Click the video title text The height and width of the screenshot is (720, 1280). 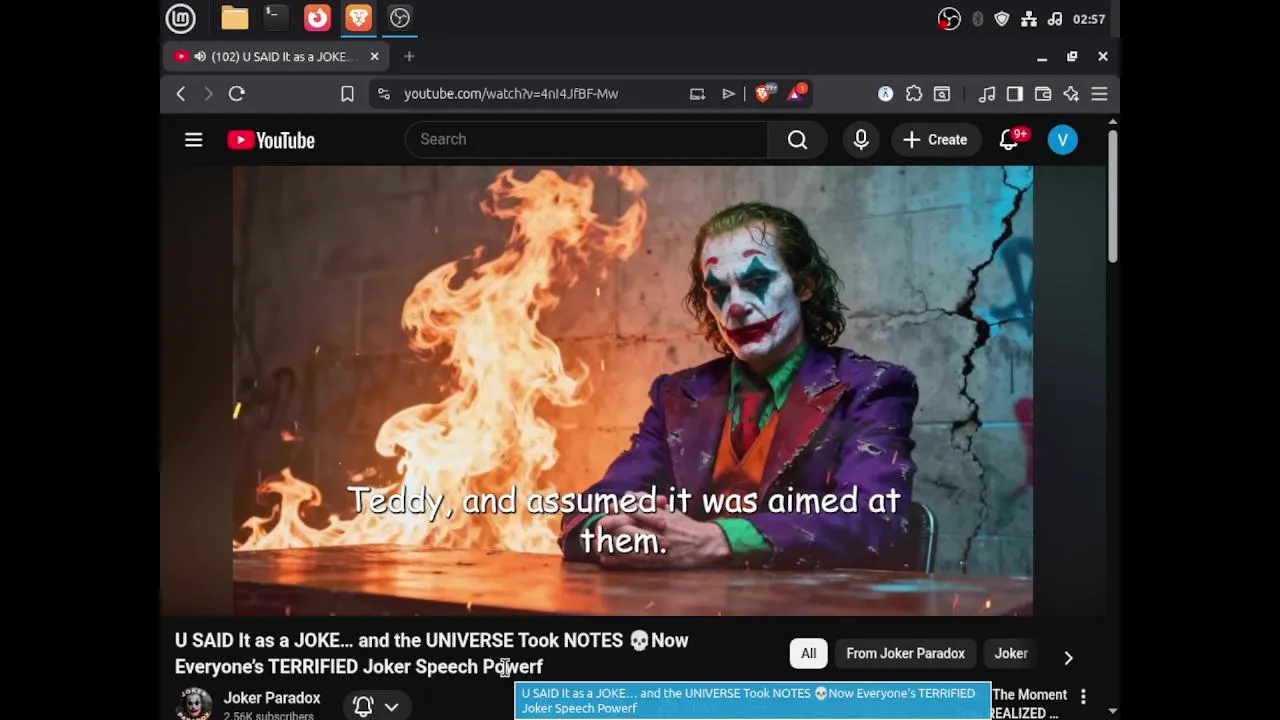432,653
